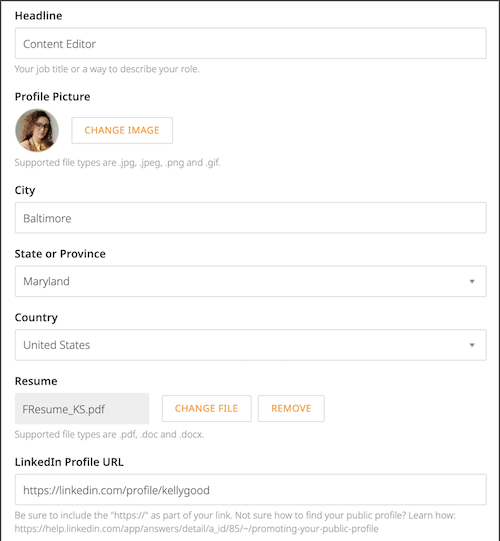Click the CHANGE FILE button
The image size is (500, 541).
[207, 409]
